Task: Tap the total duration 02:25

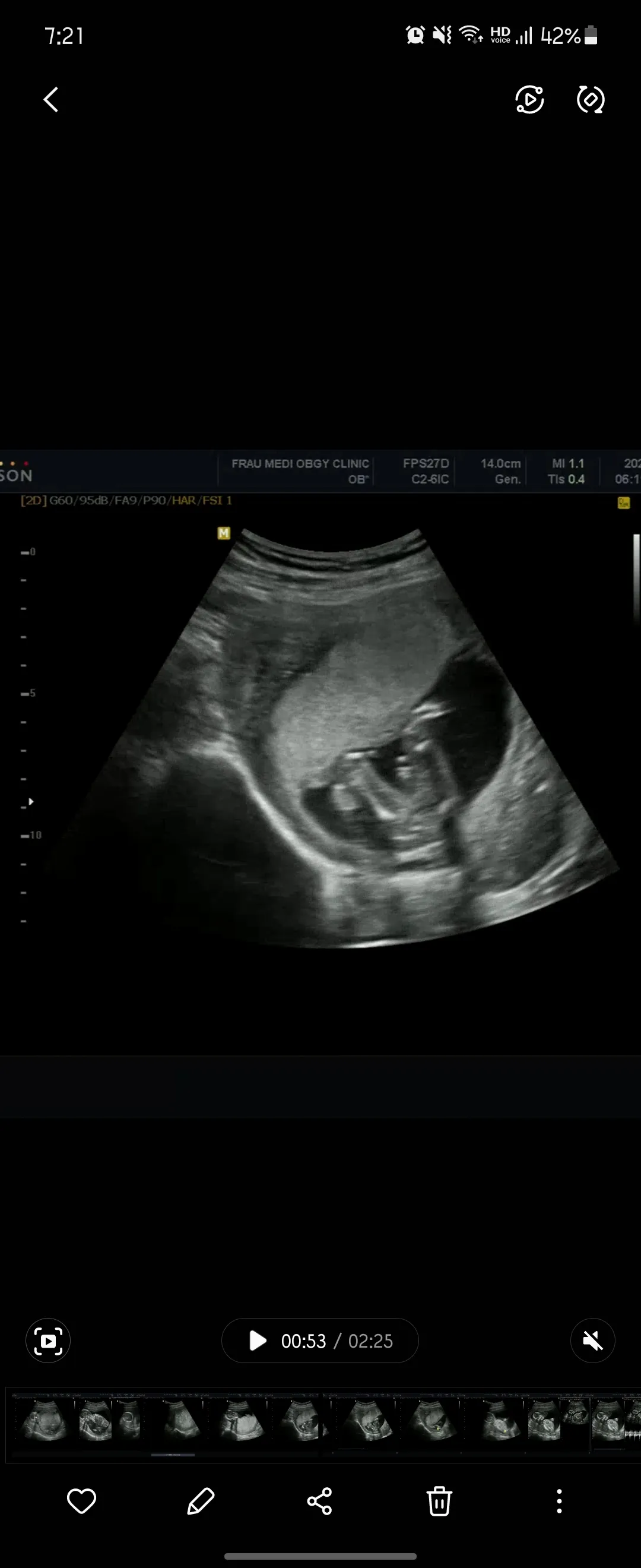Action: pos(370,1341)
